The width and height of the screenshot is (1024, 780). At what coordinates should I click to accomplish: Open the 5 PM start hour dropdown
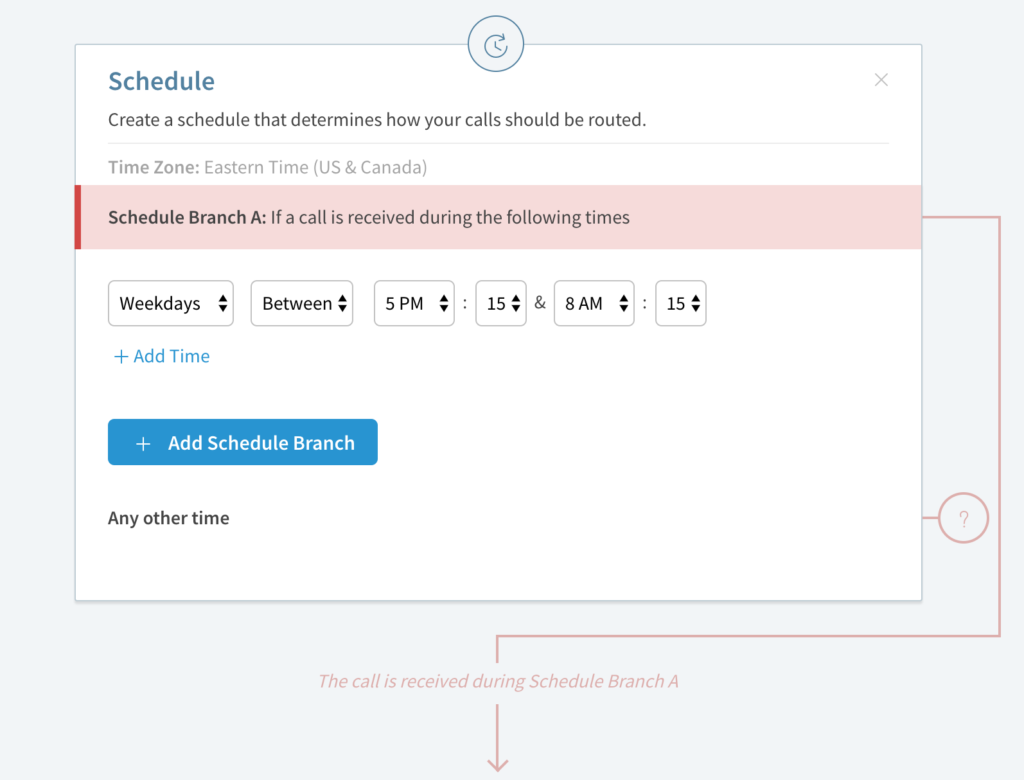click(414, 303)
